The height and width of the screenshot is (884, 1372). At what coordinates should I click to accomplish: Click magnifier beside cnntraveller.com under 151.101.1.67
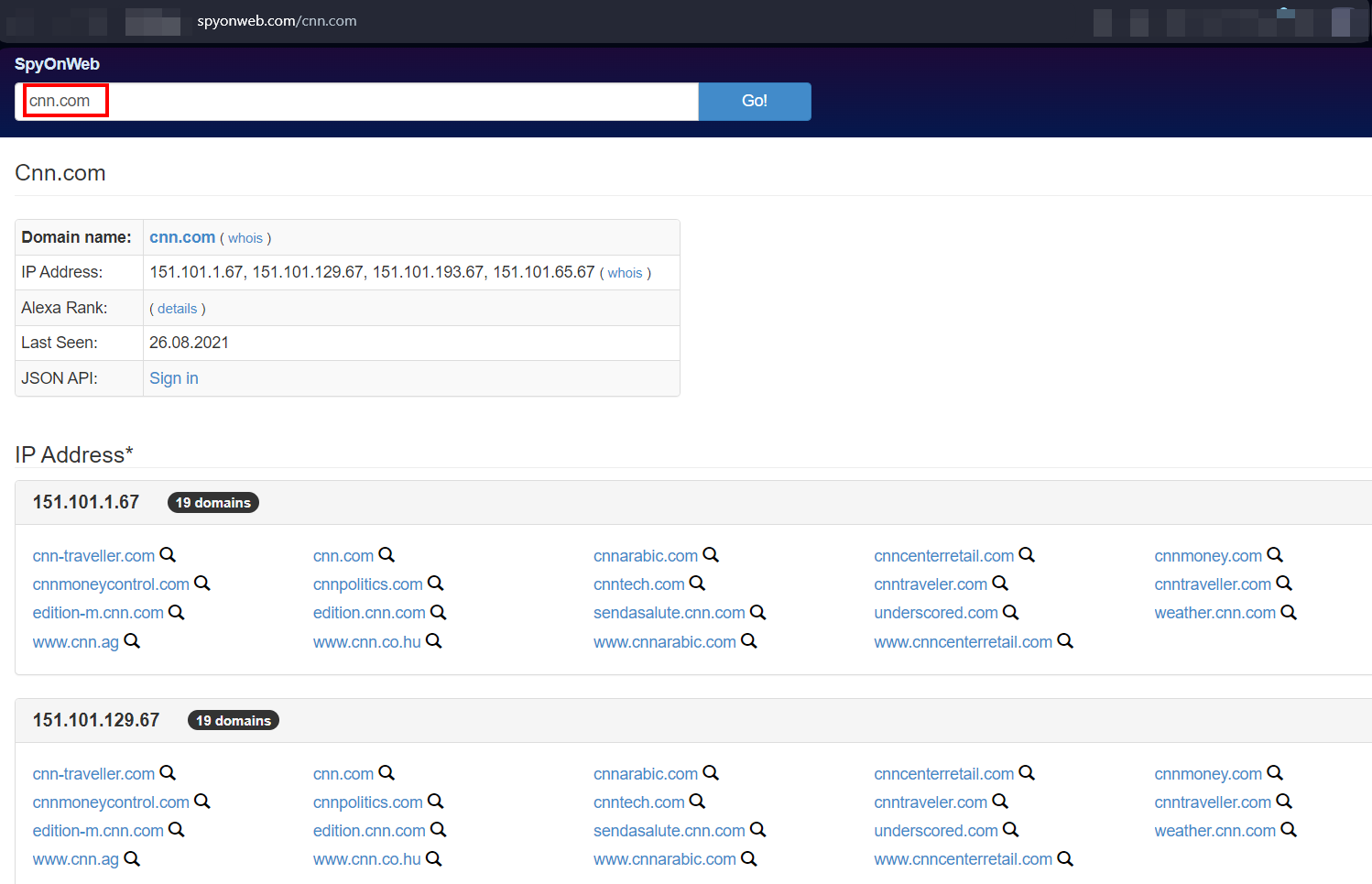[x=1284, y=584]
